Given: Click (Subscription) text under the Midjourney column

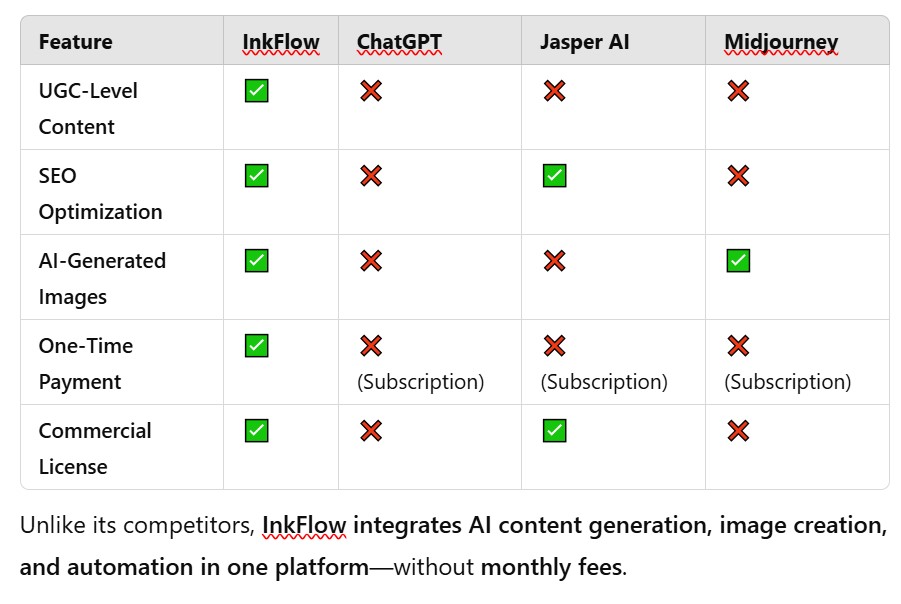Looking at the screenshot, I should tap(787, 382).
